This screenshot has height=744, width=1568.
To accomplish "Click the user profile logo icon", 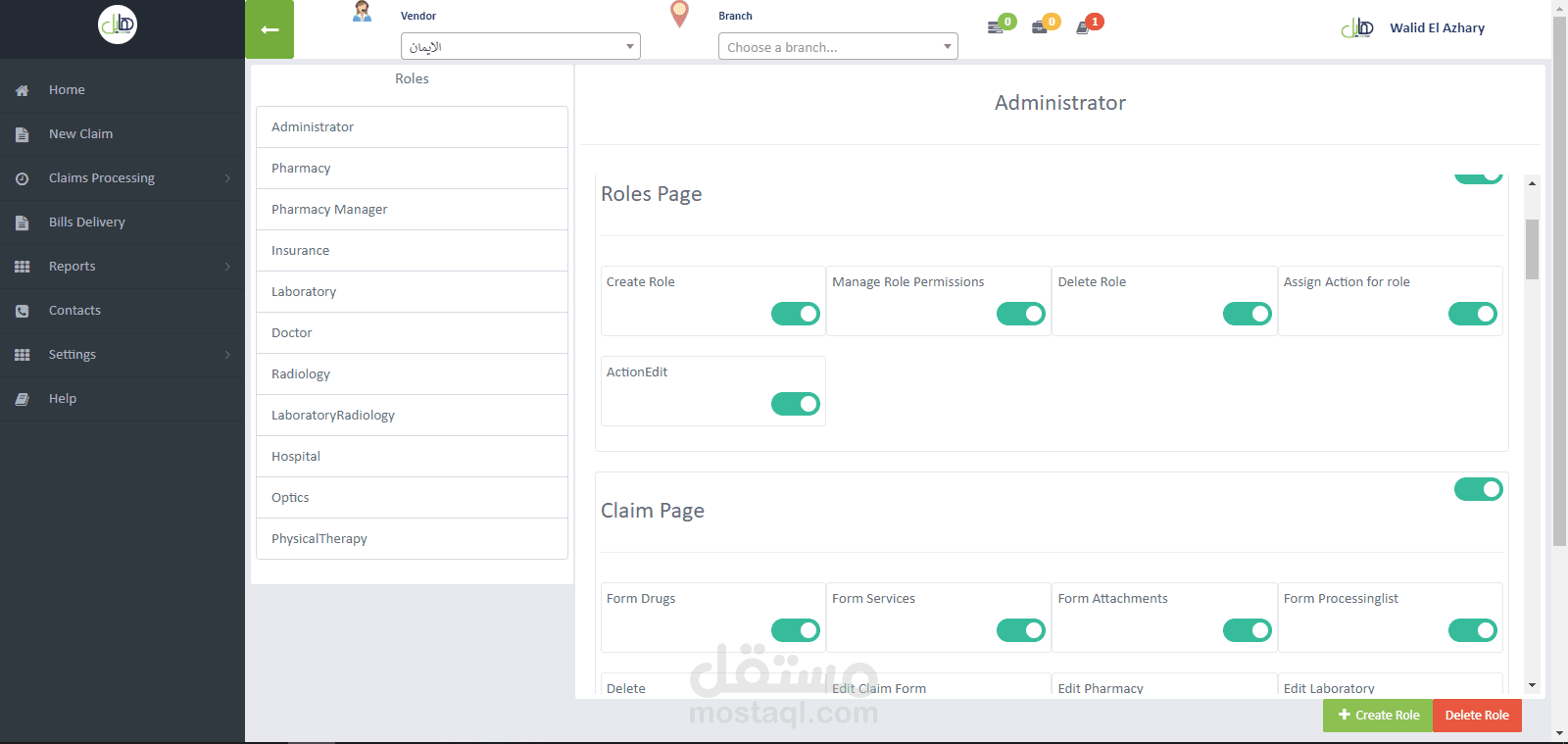I will 1357,28.
